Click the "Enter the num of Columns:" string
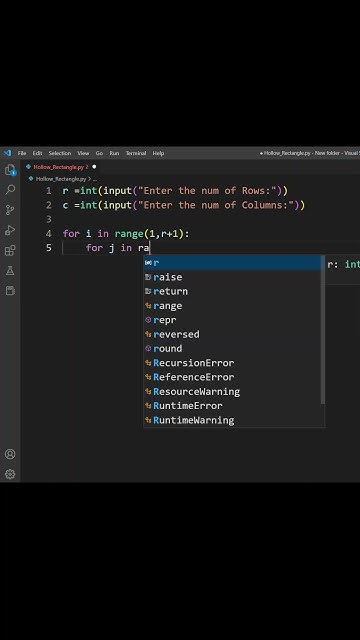360x640 pixels. pyautogui.click(x=216, y=205)
